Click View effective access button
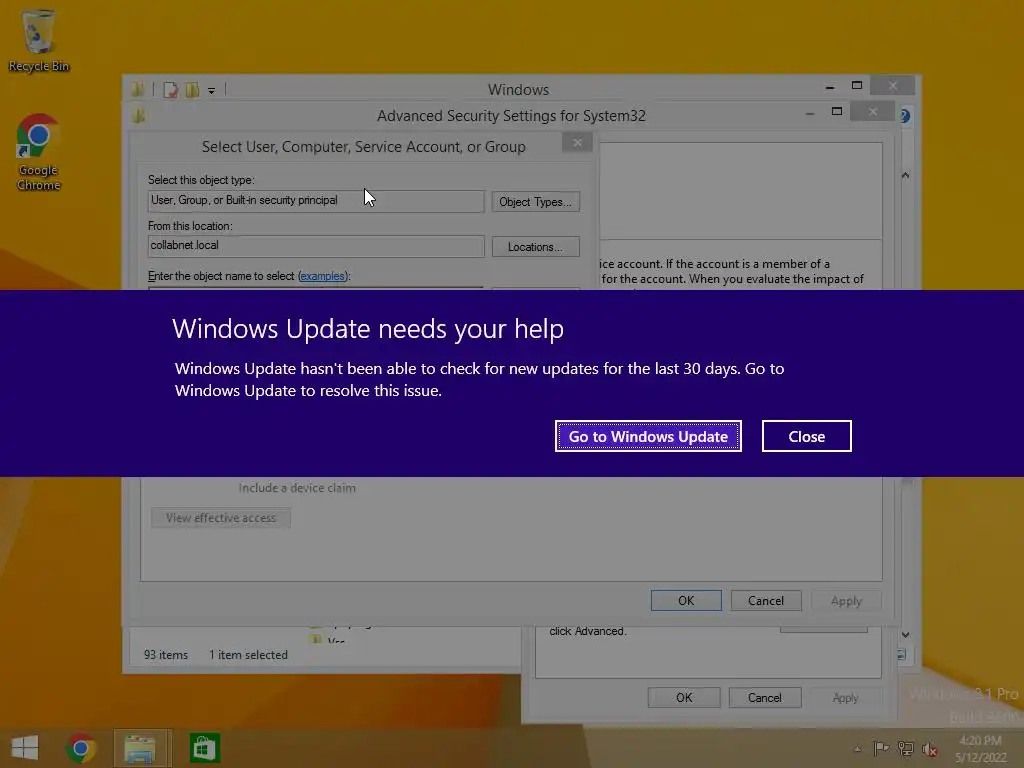 [221, 518]
